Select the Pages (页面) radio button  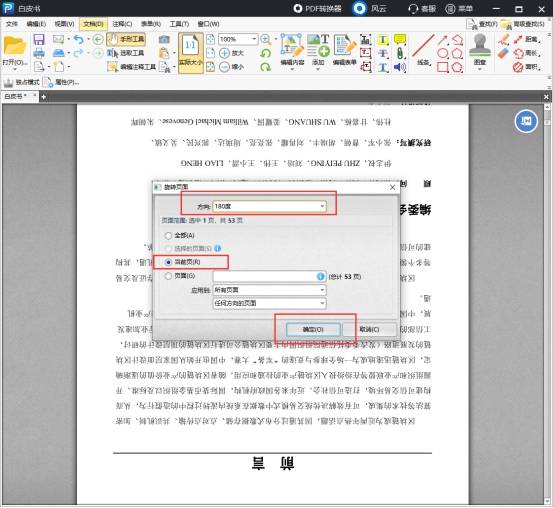168,276
